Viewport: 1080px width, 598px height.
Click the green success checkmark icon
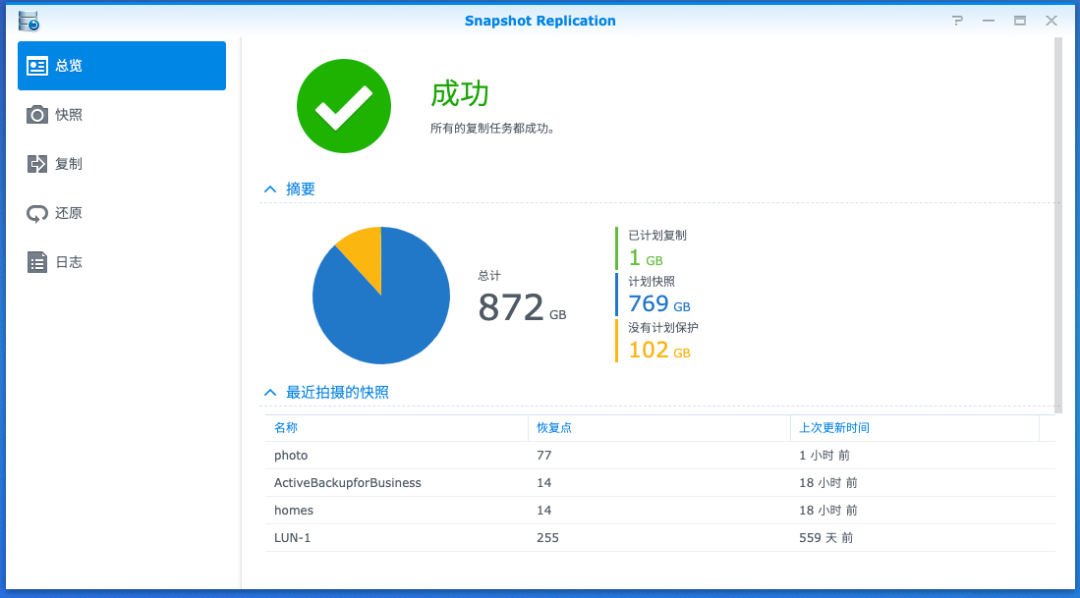pos(343,106)
